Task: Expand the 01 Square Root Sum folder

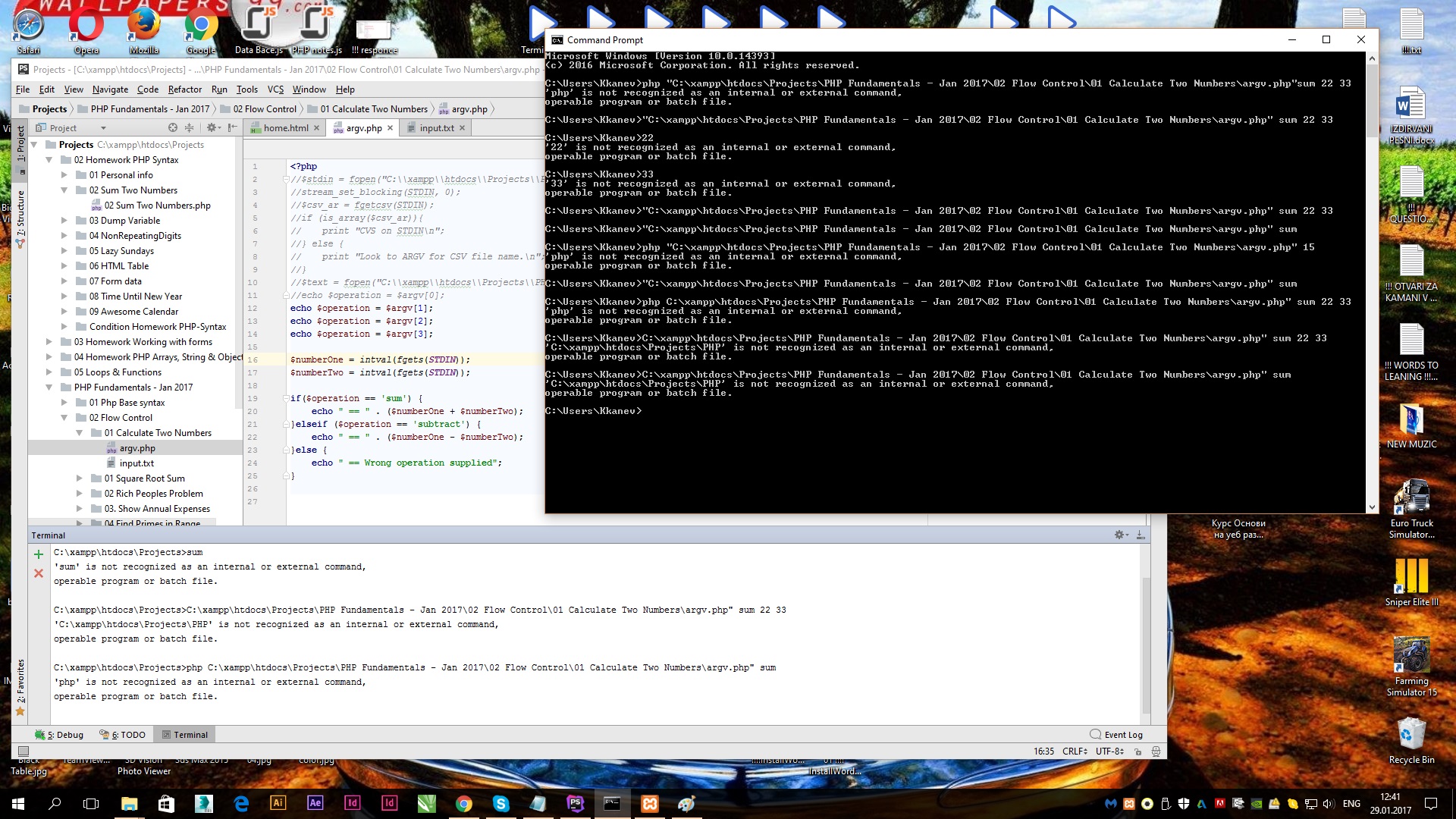Action: point(80,479)
